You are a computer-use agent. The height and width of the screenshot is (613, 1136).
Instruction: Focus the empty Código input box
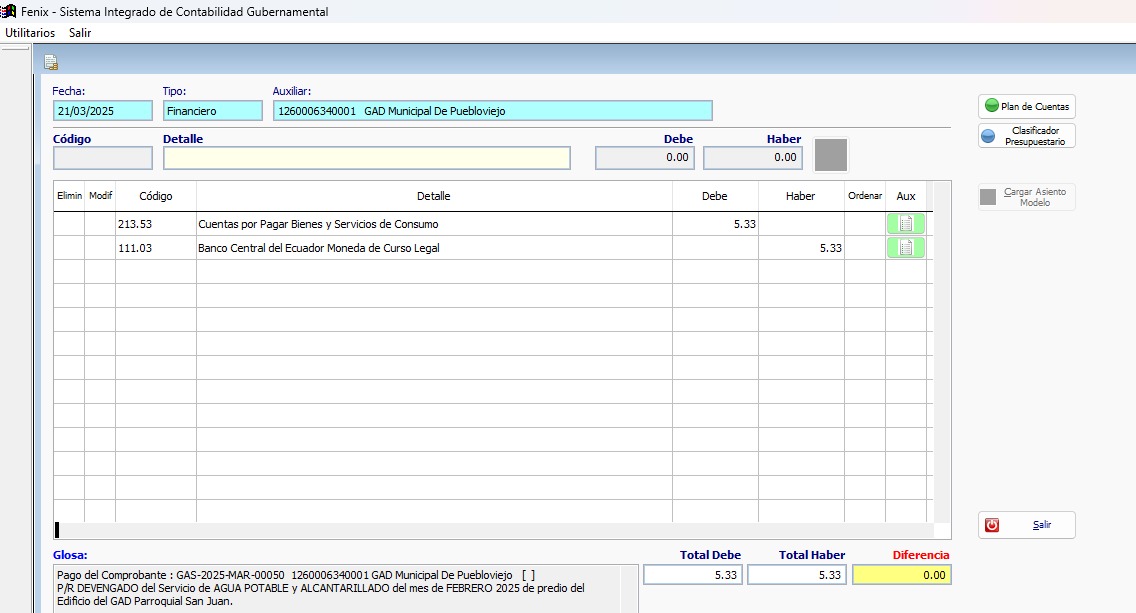[x=102, y=158]
